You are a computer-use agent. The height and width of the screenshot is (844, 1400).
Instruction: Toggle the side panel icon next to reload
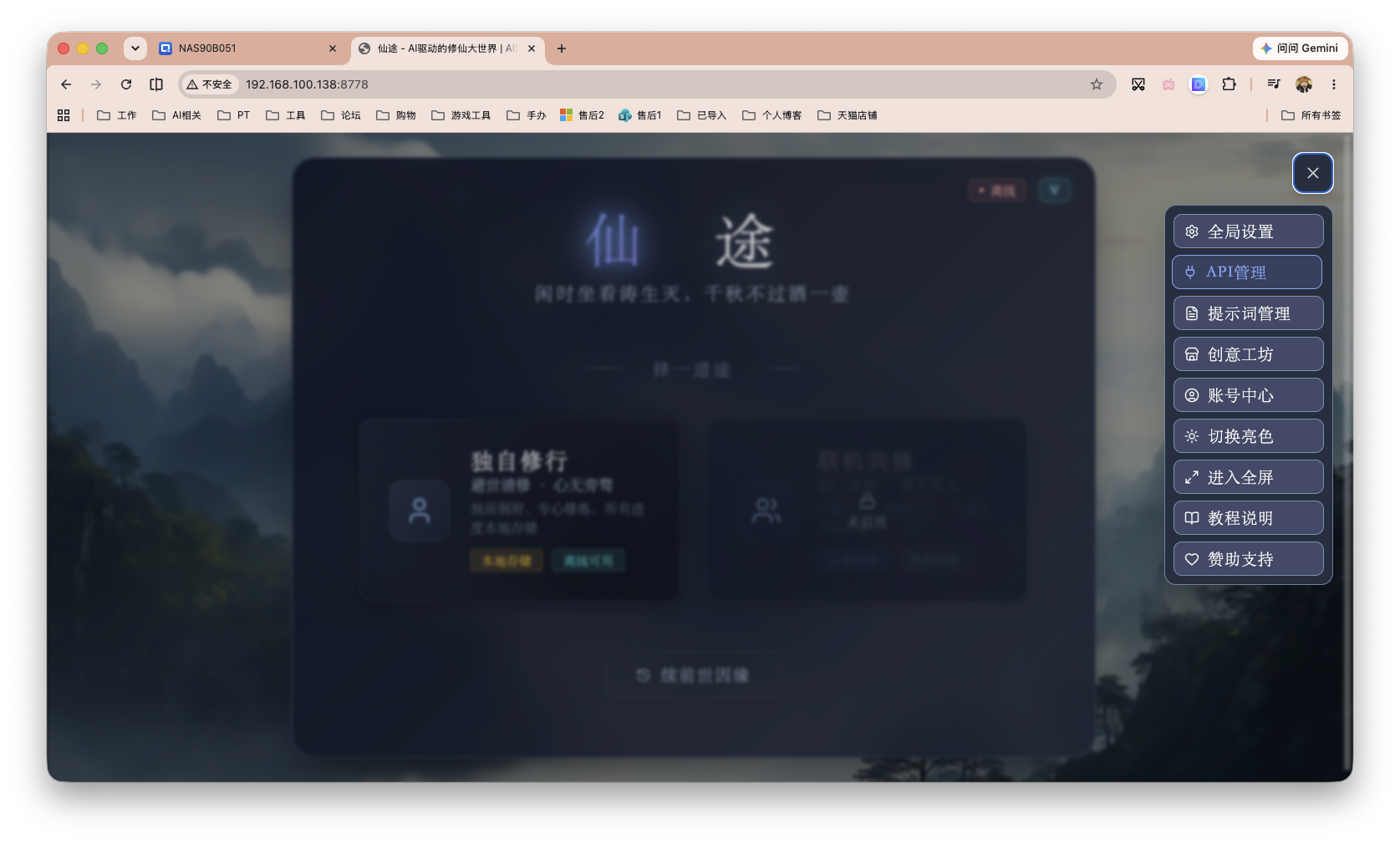156,84
